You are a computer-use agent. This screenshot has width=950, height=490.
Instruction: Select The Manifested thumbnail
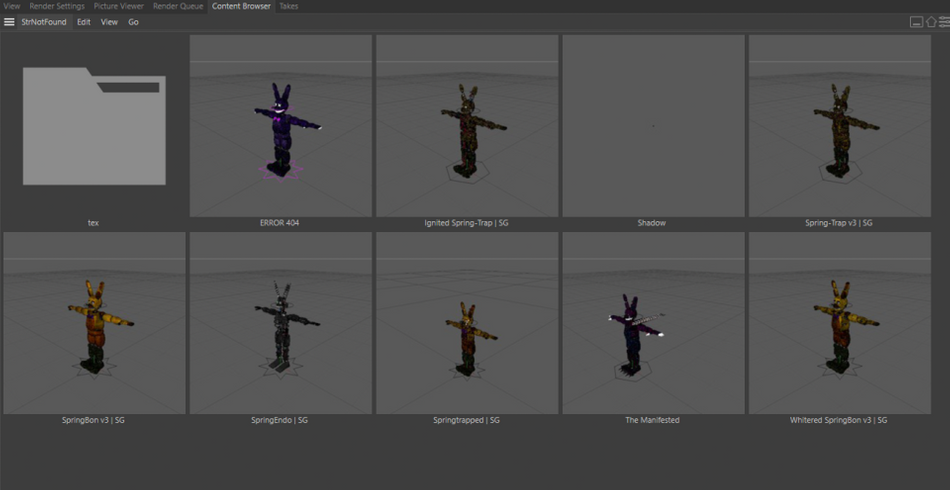pyautogui.click(x=653, y=323)
